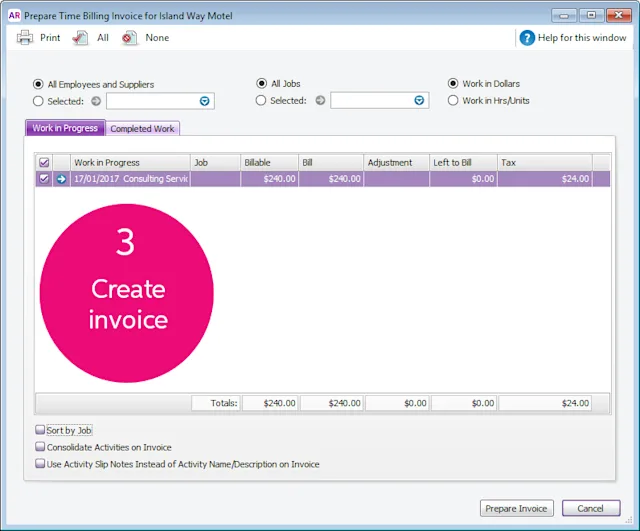Choose Selected radio under jobs
This screenshot has width=640, height=531.
click(x=261, y=100)
